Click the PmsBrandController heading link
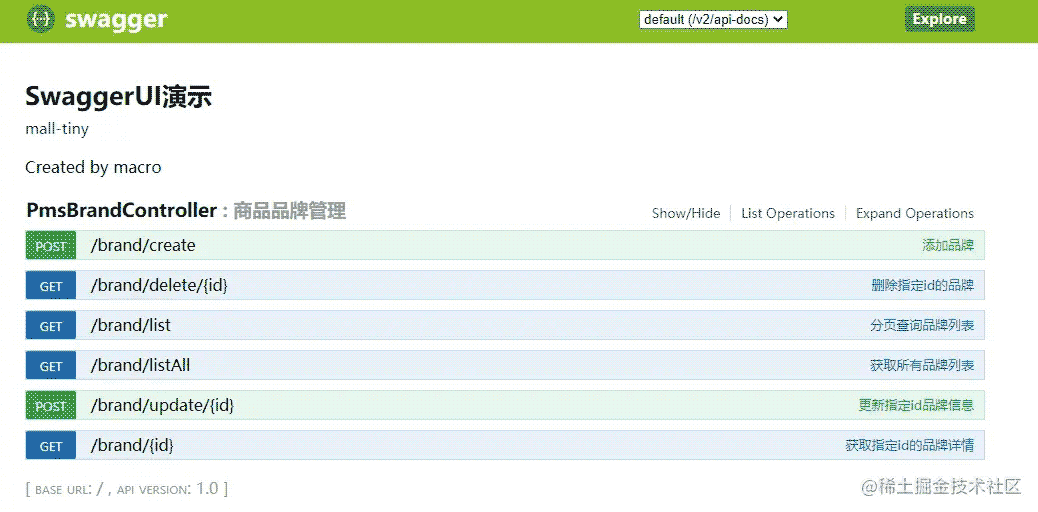 [121, 211]
